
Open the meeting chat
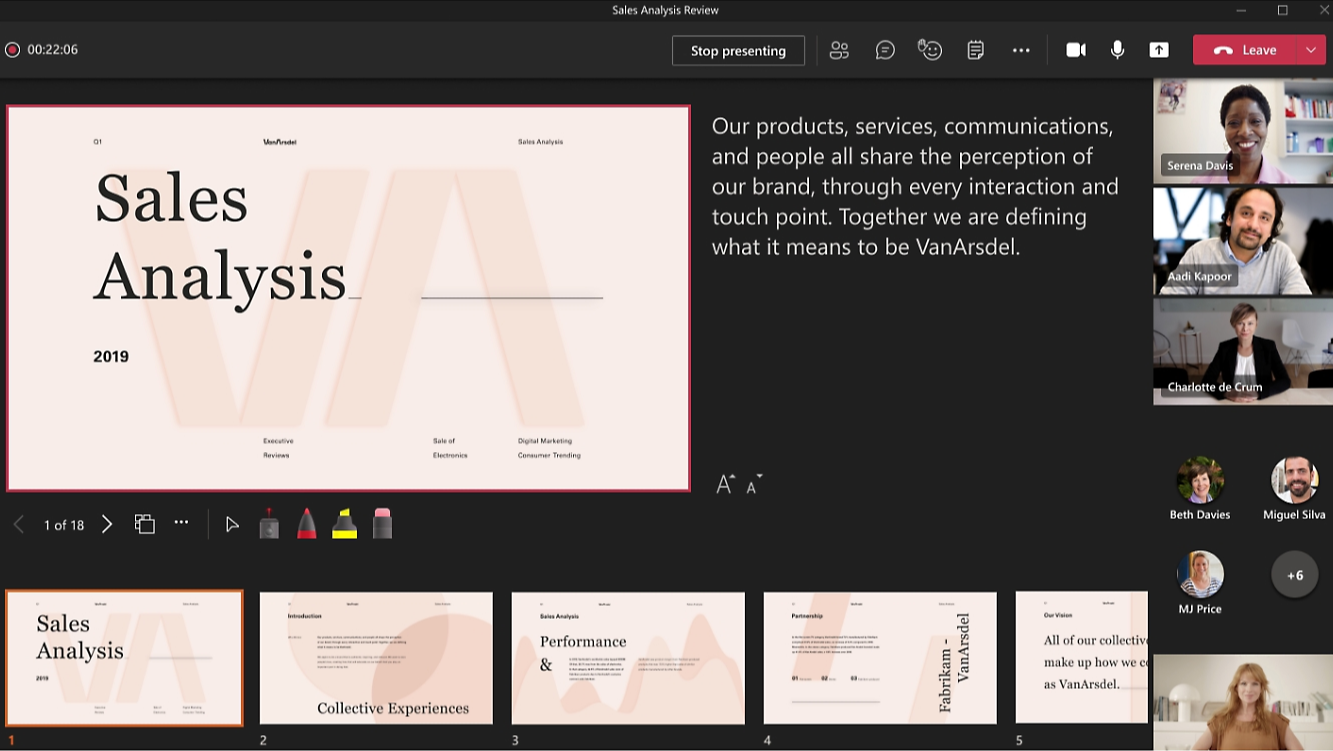[885, 50]
